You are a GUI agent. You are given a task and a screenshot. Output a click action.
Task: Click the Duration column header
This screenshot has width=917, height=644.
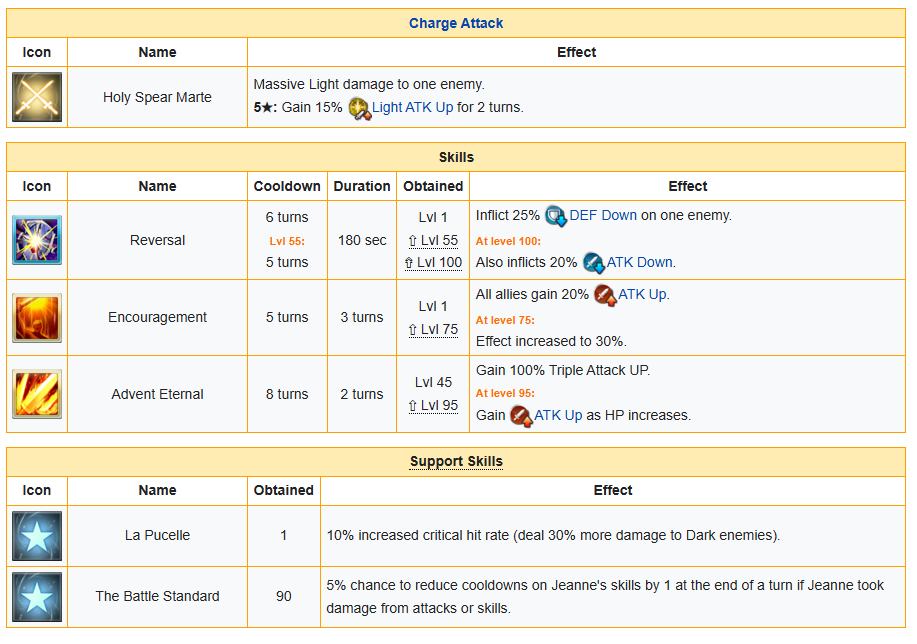(x=362, y=186)
